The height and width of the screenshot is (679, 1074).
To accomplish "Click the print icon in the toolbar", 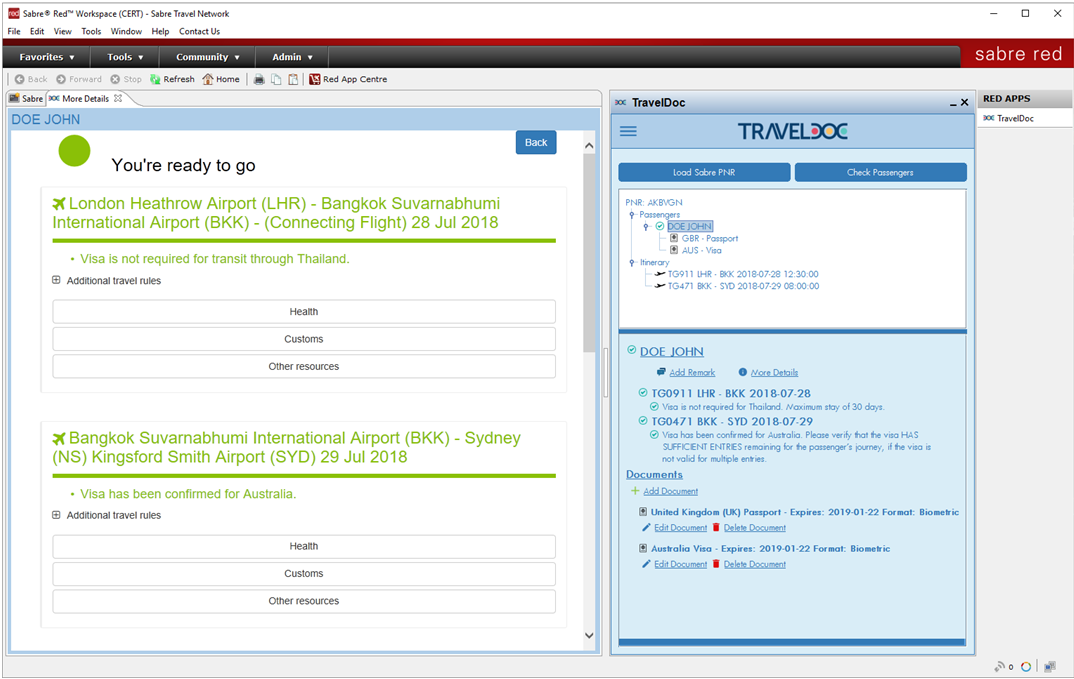I will [x=258, y=79].
